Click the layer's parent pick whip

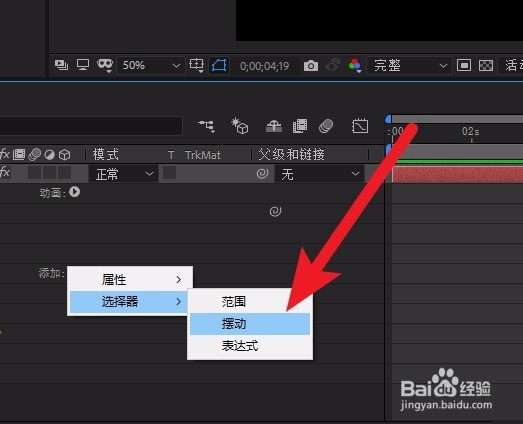coord(263,173)
